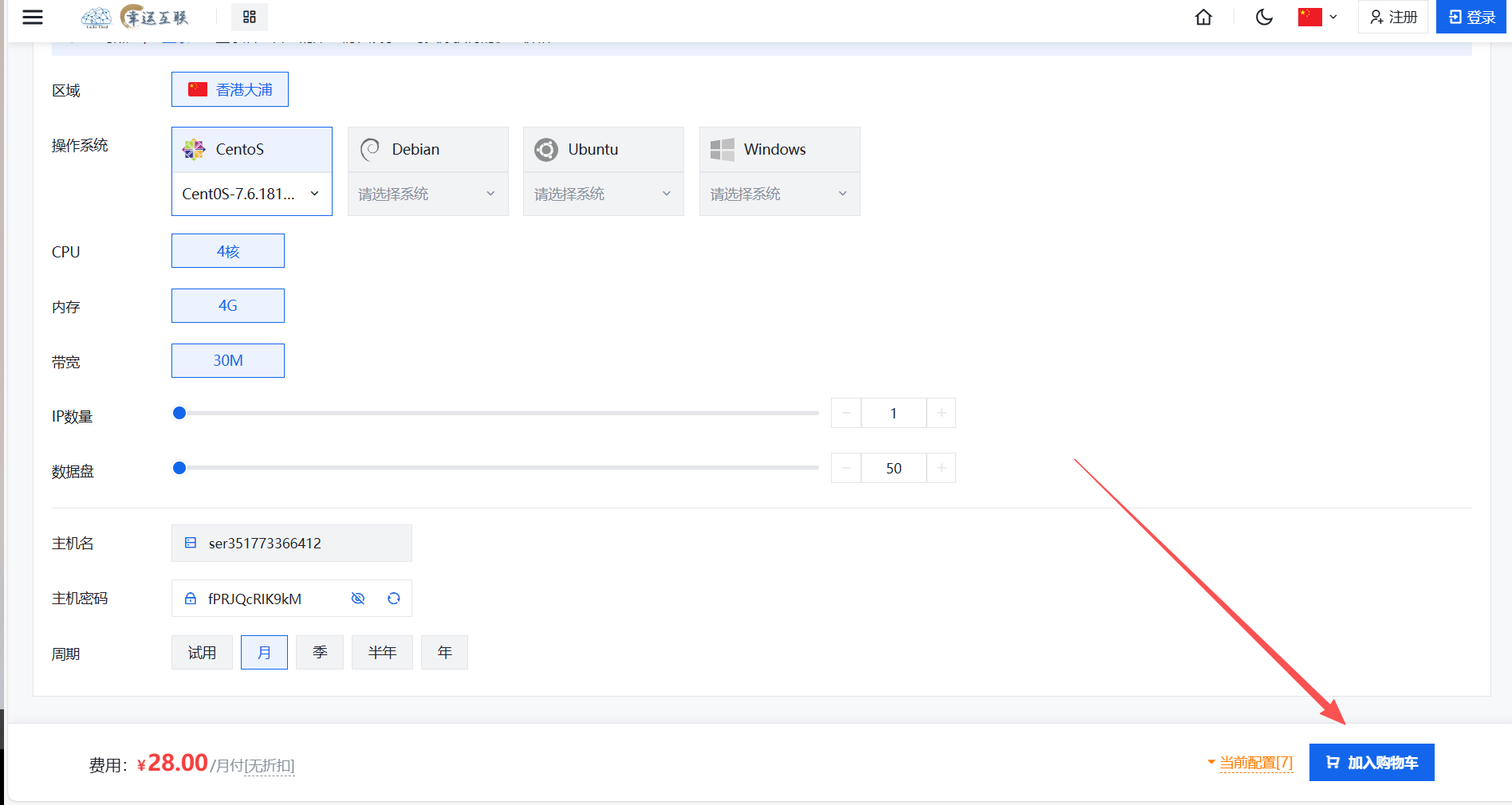Open the hamburger menu
Viewport: 1512px width, 805px height.
tap(33, 17)
